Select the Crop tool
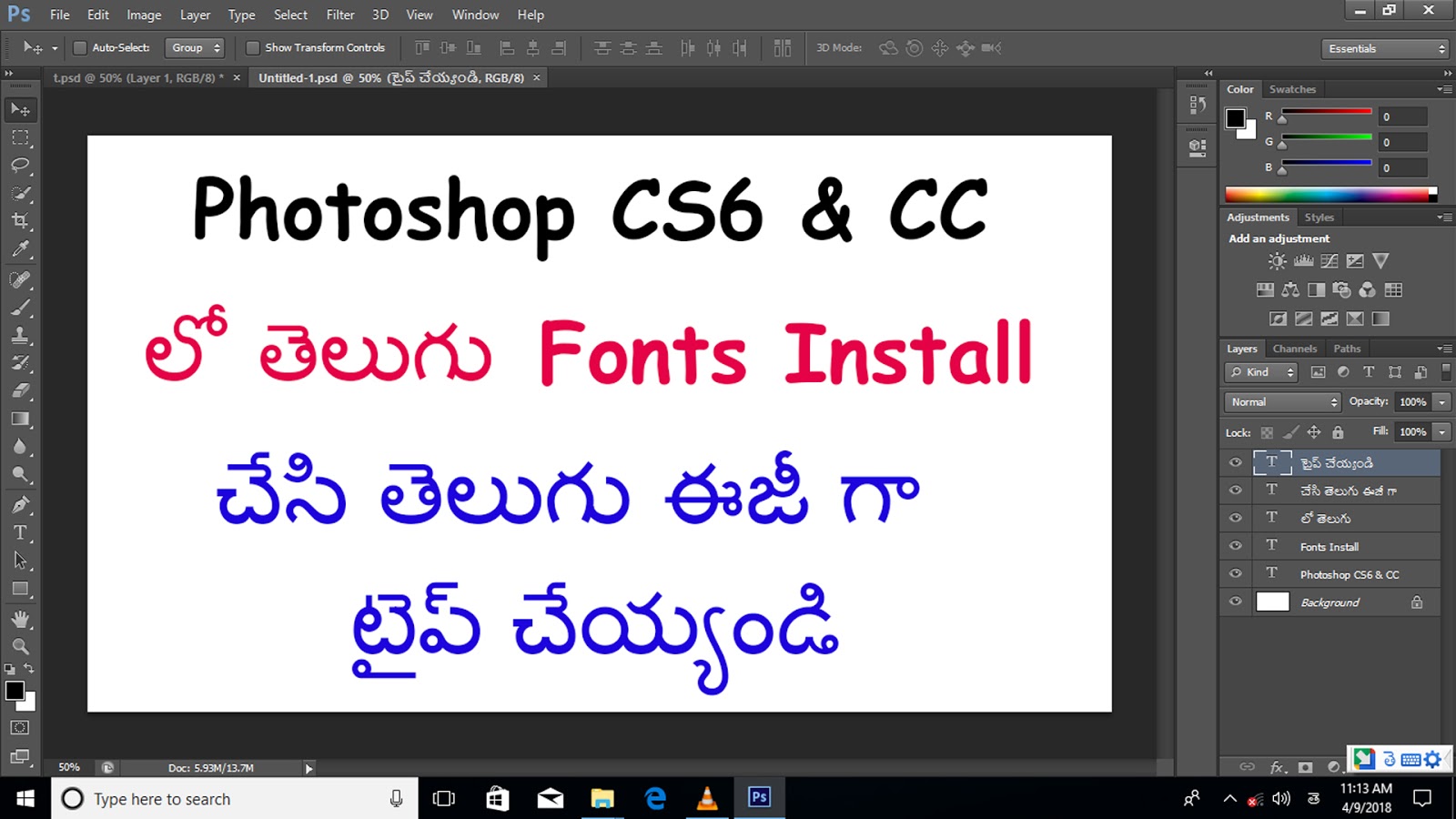The width and height of the screenshot is (1456, 819). click(x=20, y=221)
